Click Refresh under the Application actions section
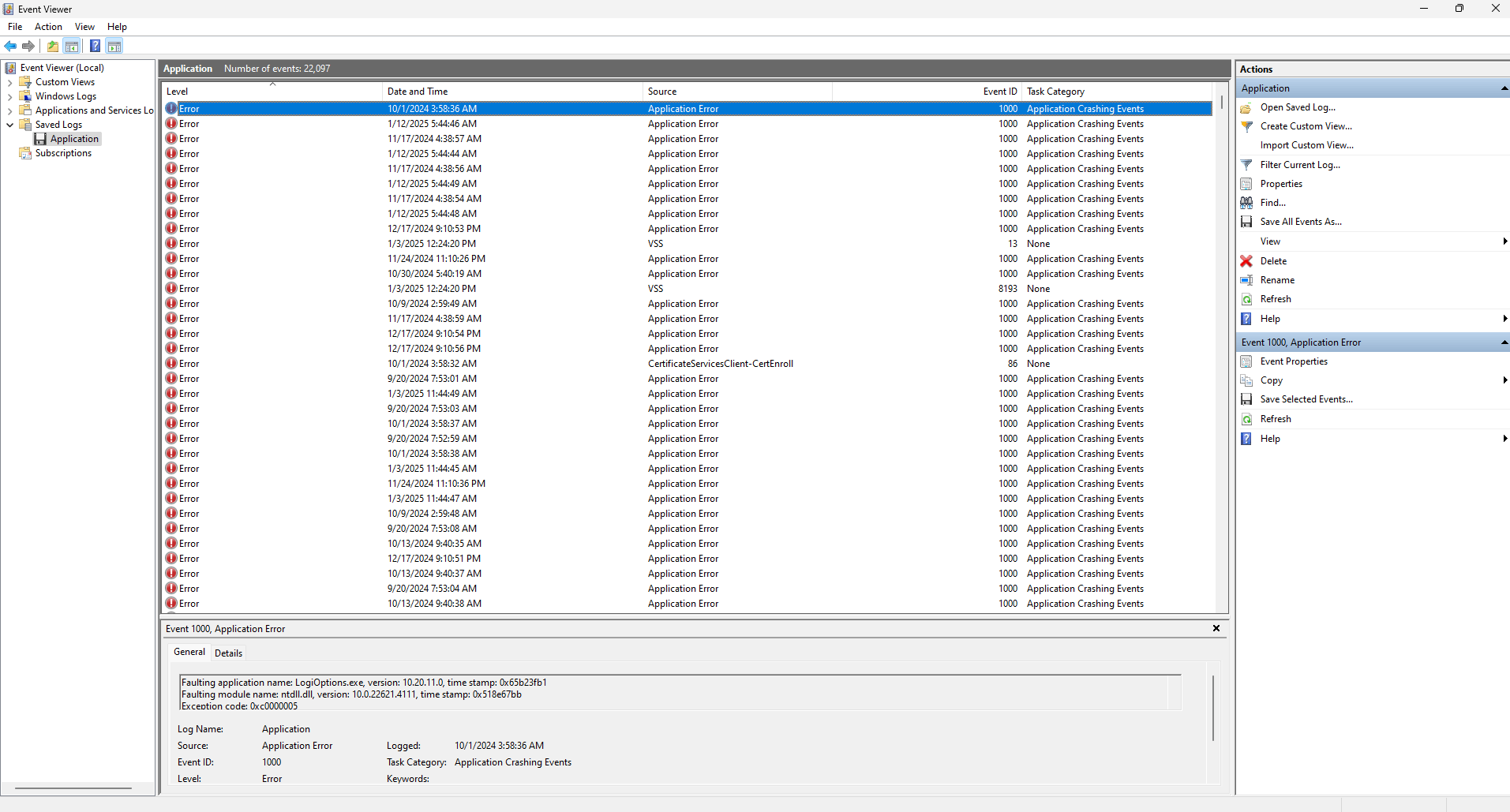This screenshot has width=1510, height=812. (x=1276, y=299)
